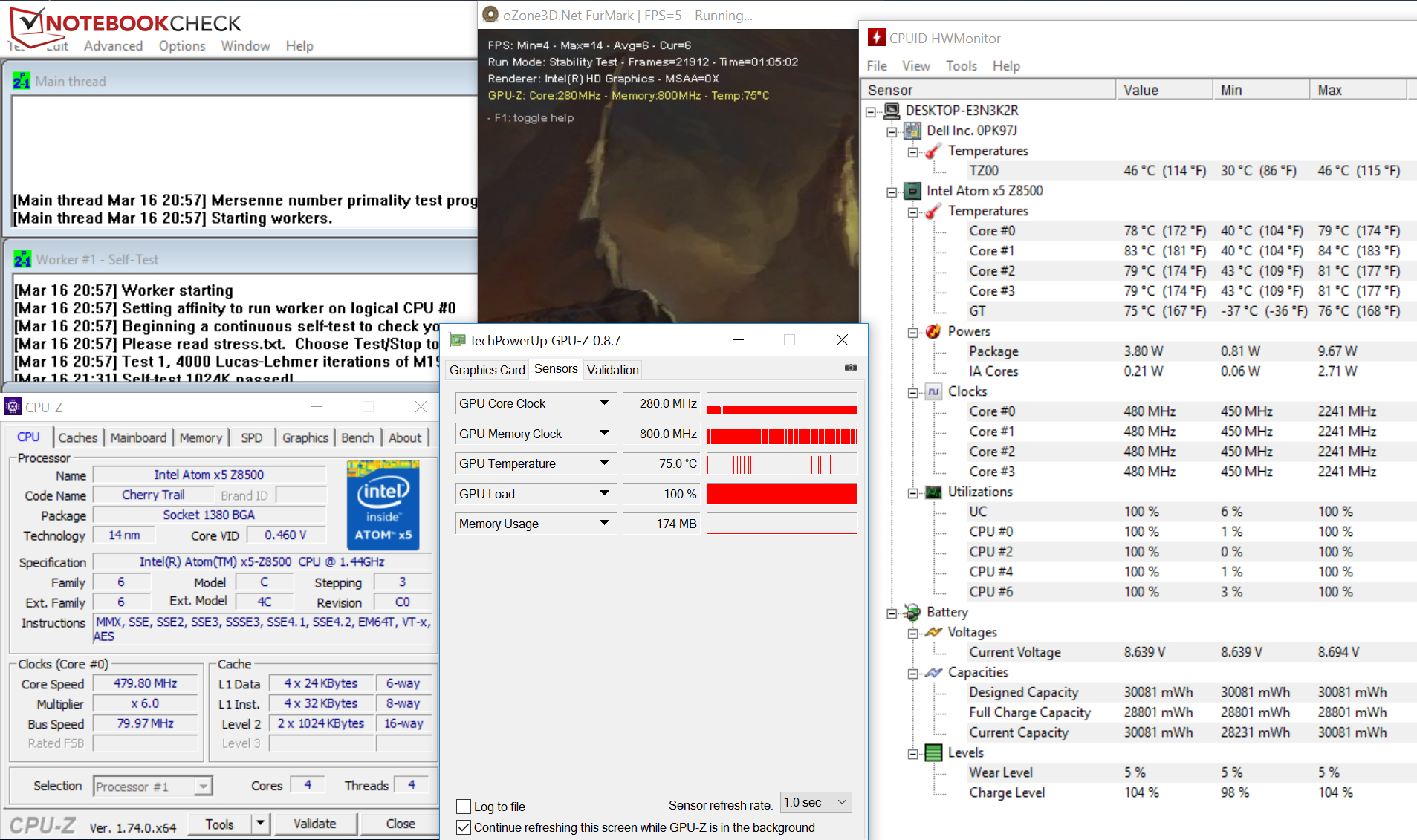Open Prime95 Window menu

(245, 45)
